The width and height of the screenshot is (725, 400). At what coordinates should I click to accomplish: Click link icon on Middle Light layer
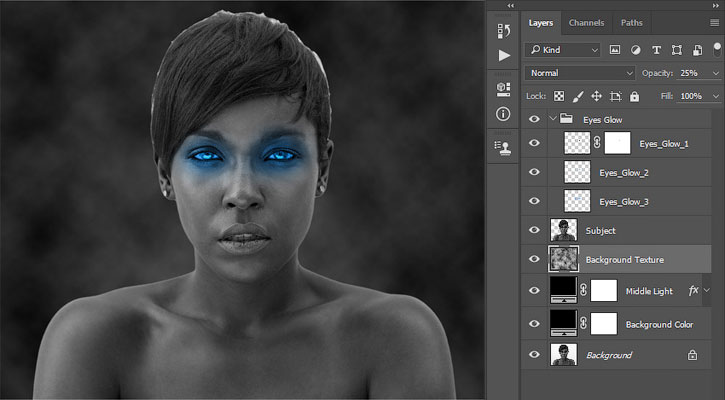(584, 290)
